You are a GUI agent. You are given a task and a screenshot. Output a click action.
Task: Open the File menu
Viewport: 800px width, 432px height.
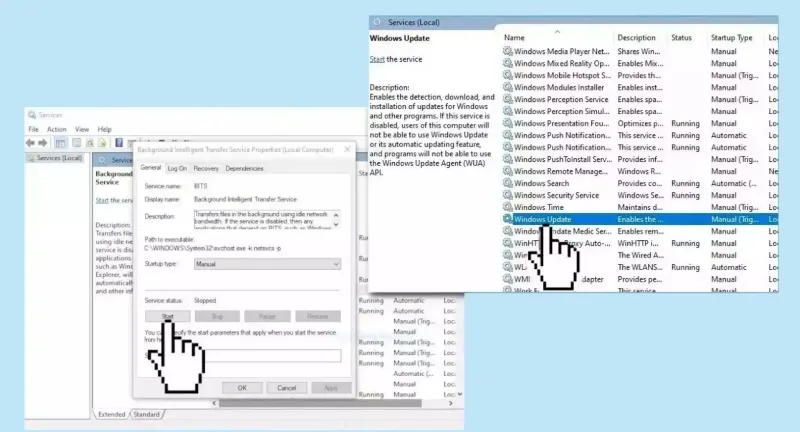[34, 129]
